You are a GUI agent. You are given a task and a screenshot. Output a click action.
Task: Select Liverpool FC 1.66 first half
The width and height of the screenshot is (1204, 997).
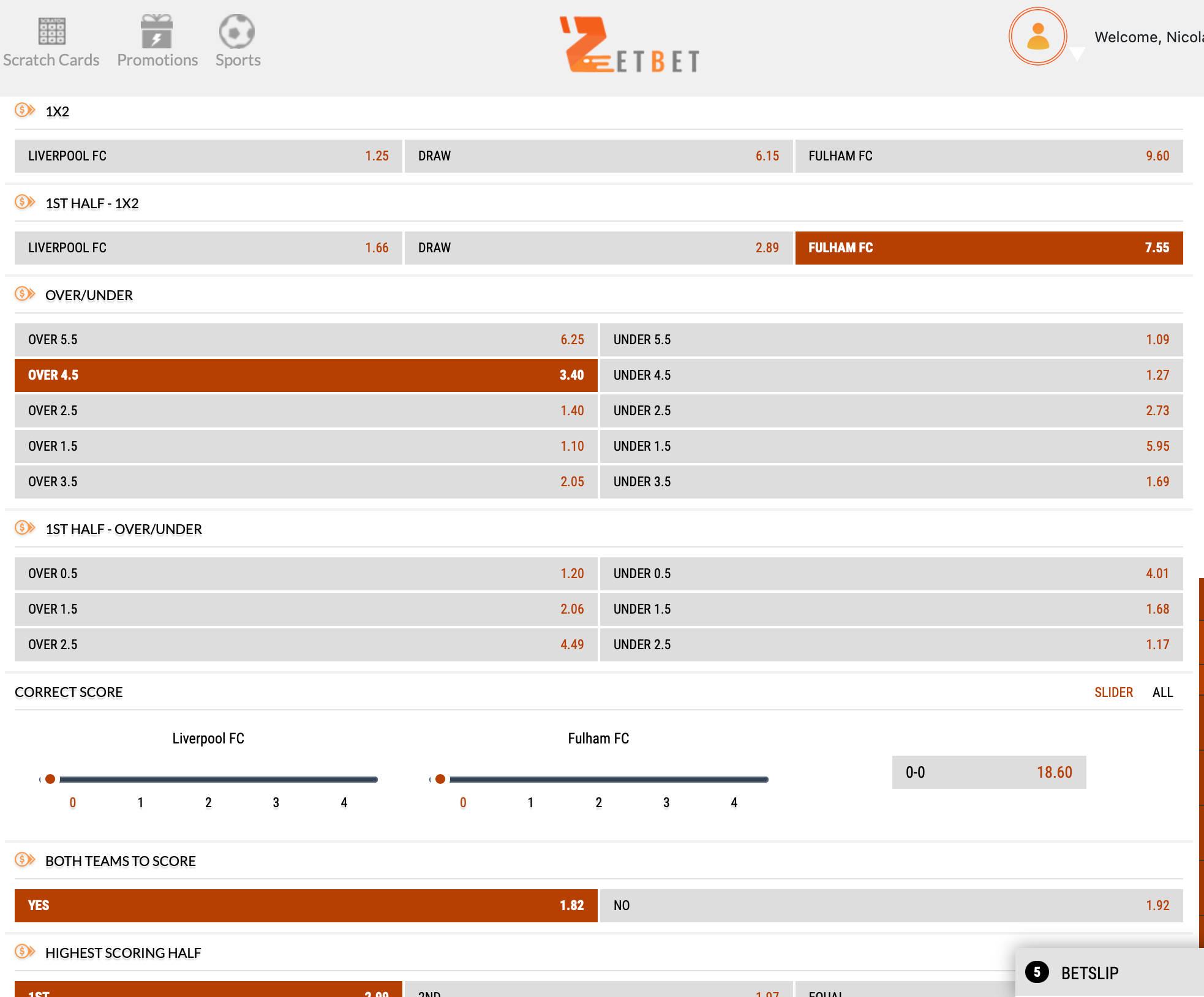pyautogui.click(x=208, y=248)
